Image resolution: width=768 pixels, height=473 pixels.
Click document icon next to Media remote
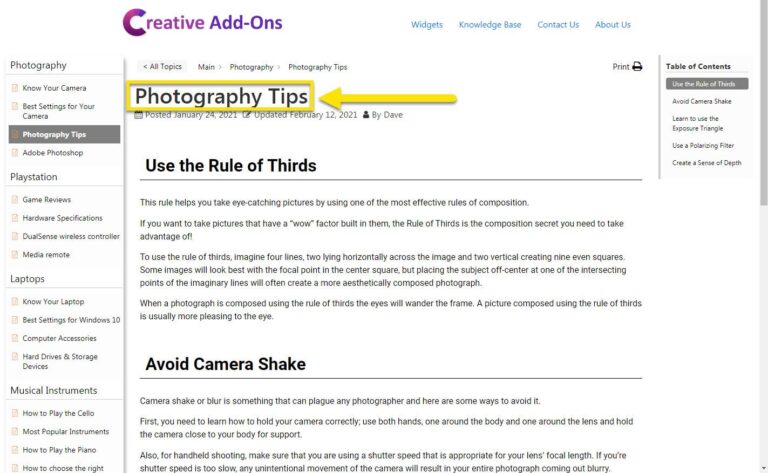[x=15, y=255]
